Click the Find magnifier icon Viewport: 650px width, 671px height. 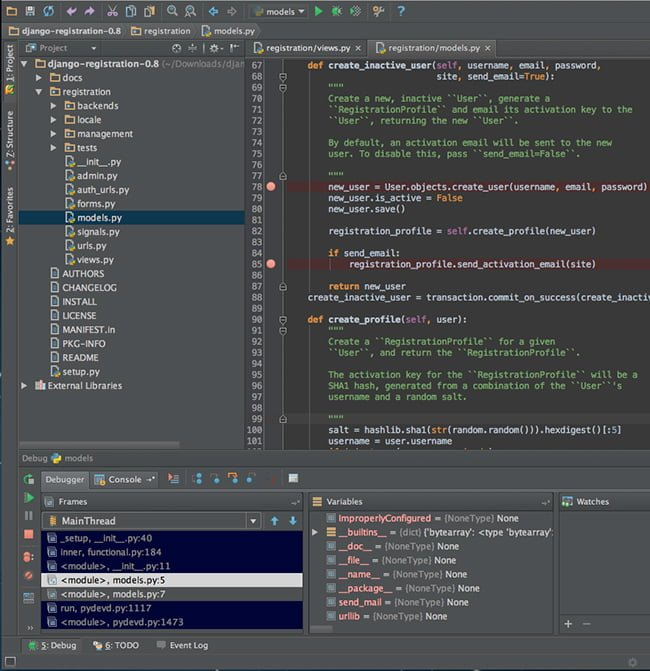click(172, 11)
